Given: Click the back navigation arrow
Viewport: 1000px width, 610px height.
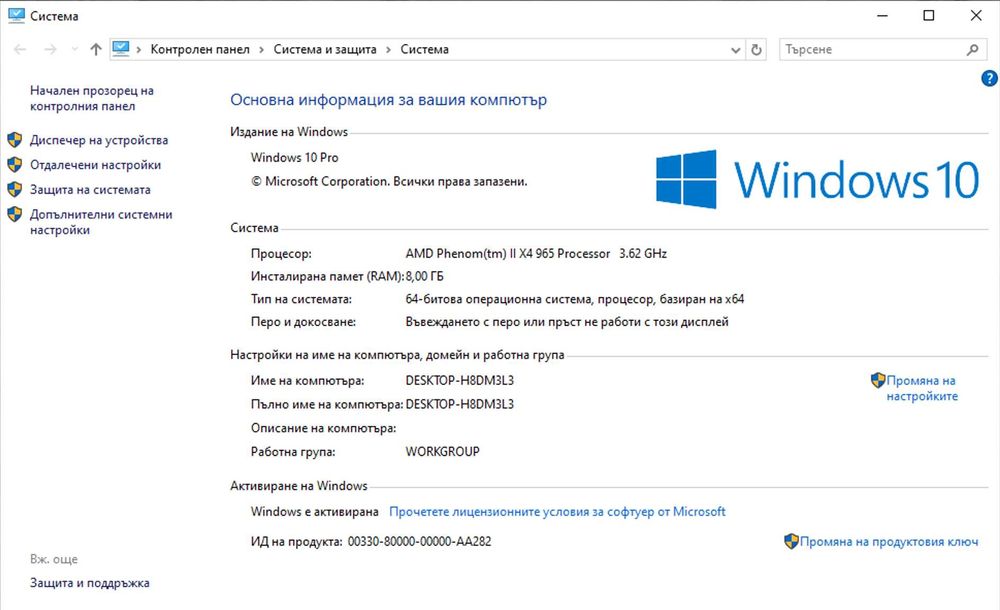Looking at the screenshot, I should tap(20, 49).
